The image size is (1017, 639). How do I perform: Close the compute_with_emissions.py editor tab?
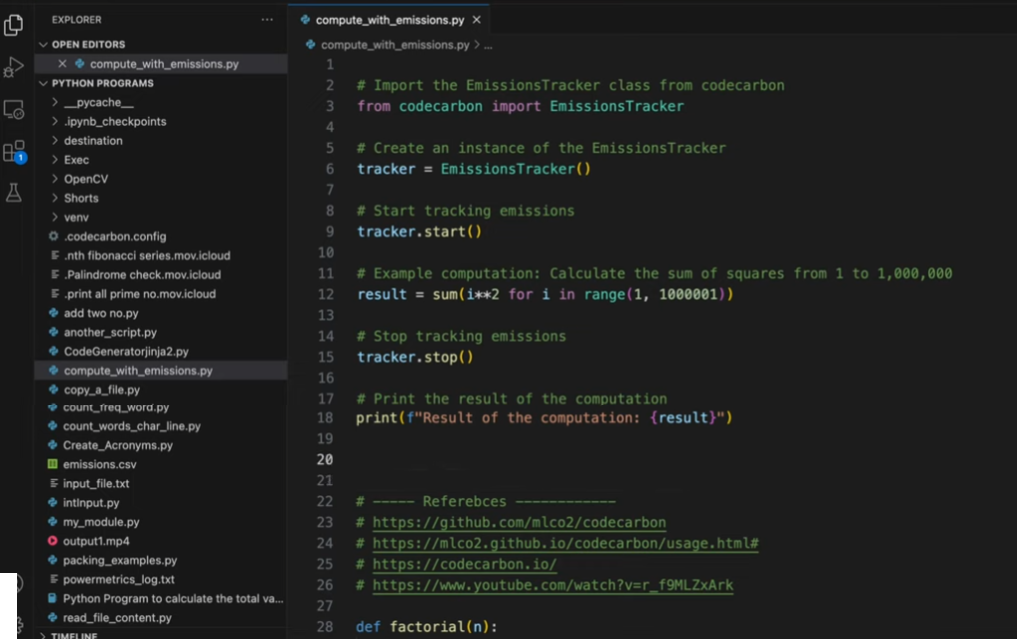476,20
